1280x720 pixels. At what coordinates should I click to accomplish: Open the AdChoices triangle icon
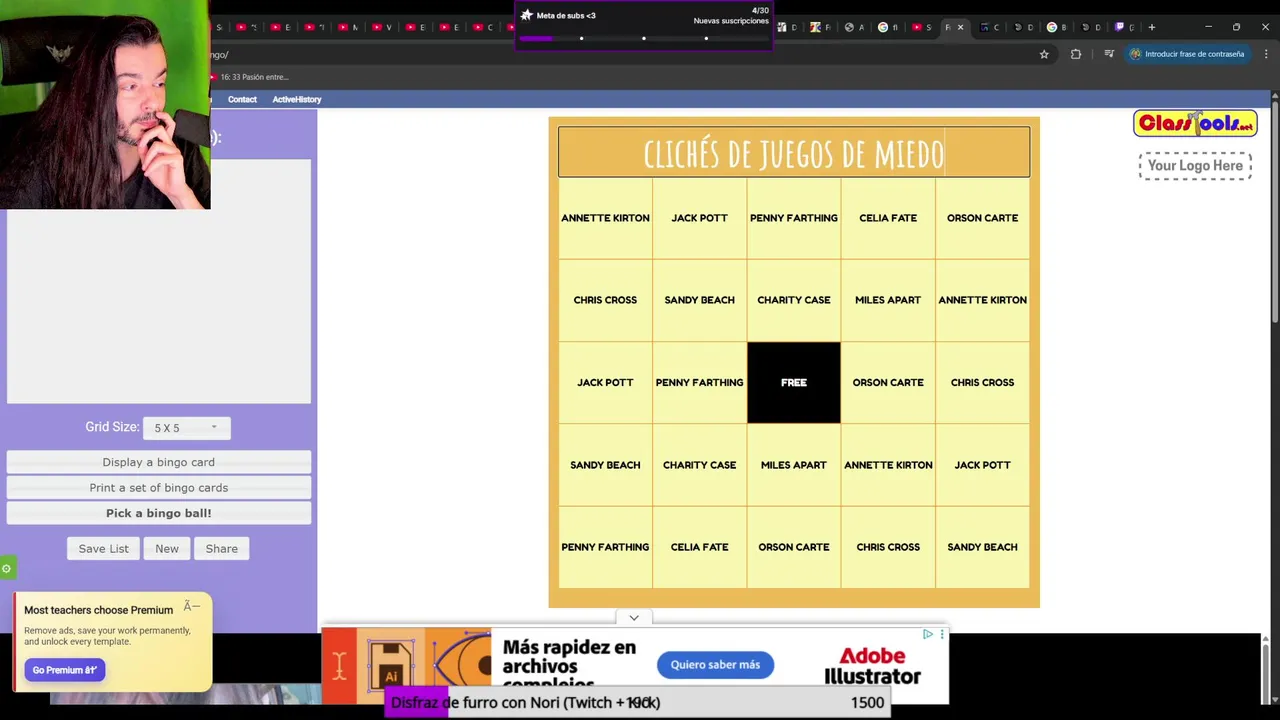coord(928,634)
